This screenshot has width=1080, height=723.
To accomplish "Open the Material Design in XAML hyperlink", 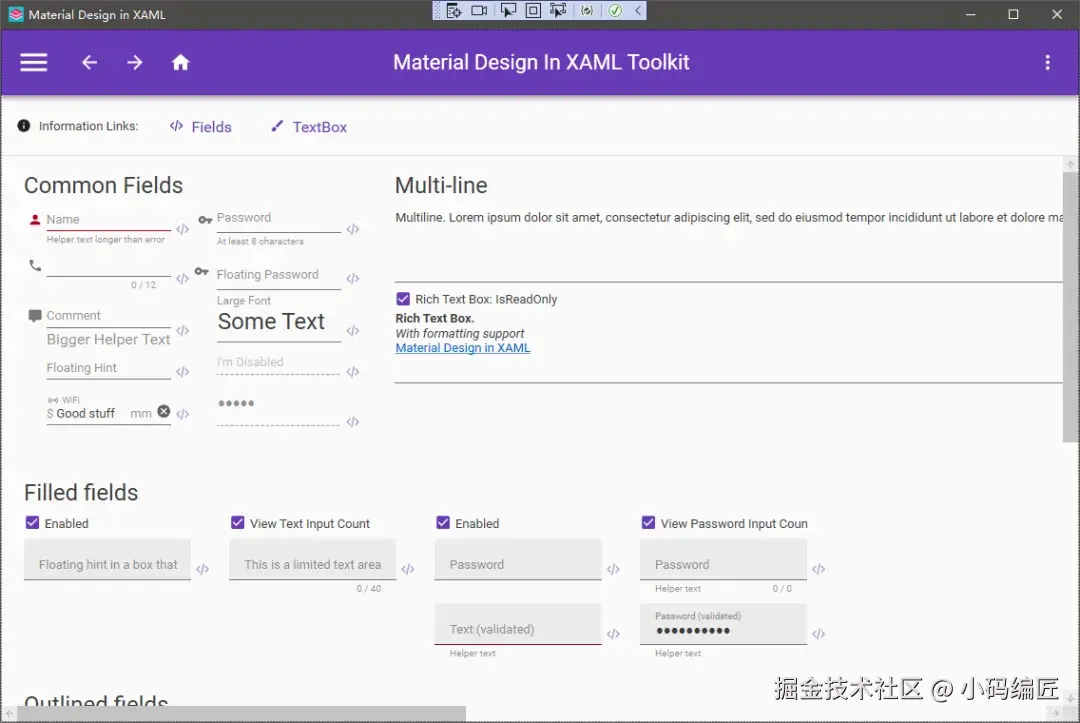I will coord(463,348).
